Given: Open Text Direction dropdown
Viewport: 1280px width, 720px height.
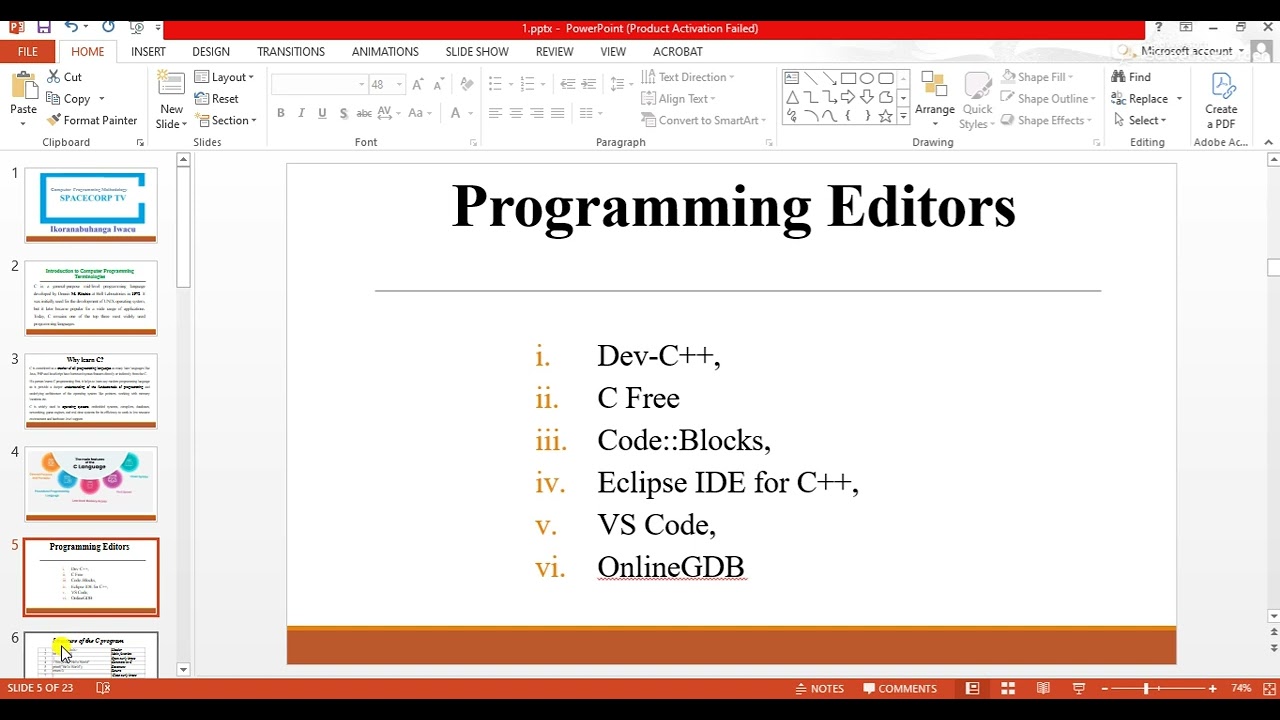Looking at the screenshot, I should [x=688, y=77].
